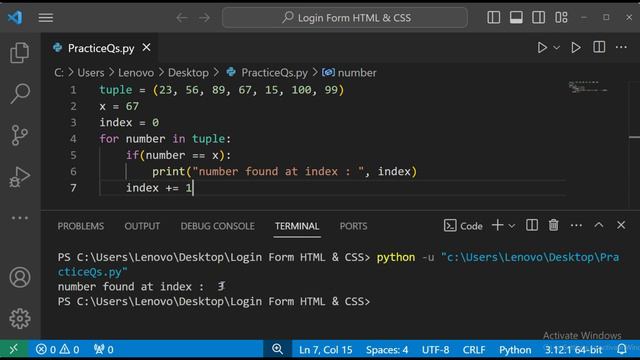640x360 pixels.
Task: Click the PracticeQs.py breadcrumb segment
Action: (x=267, y=73)
